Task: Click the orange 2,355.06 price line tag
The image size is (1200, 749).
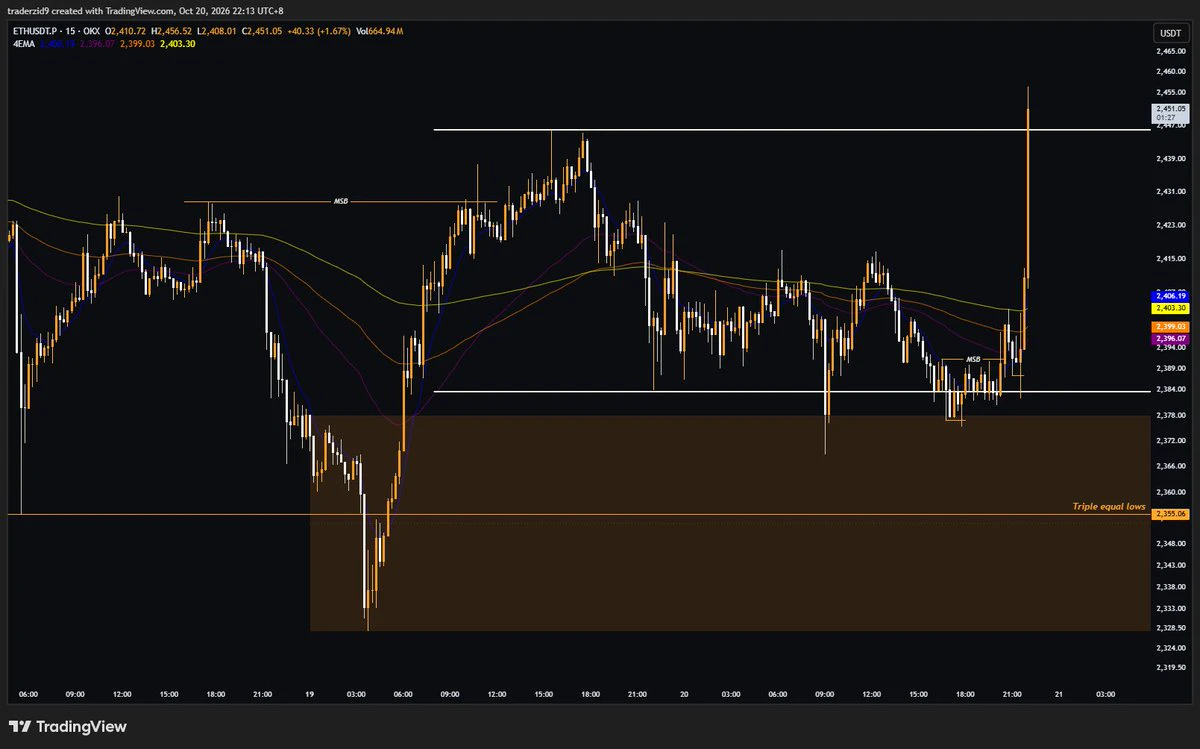Action: click(1170, 514)
